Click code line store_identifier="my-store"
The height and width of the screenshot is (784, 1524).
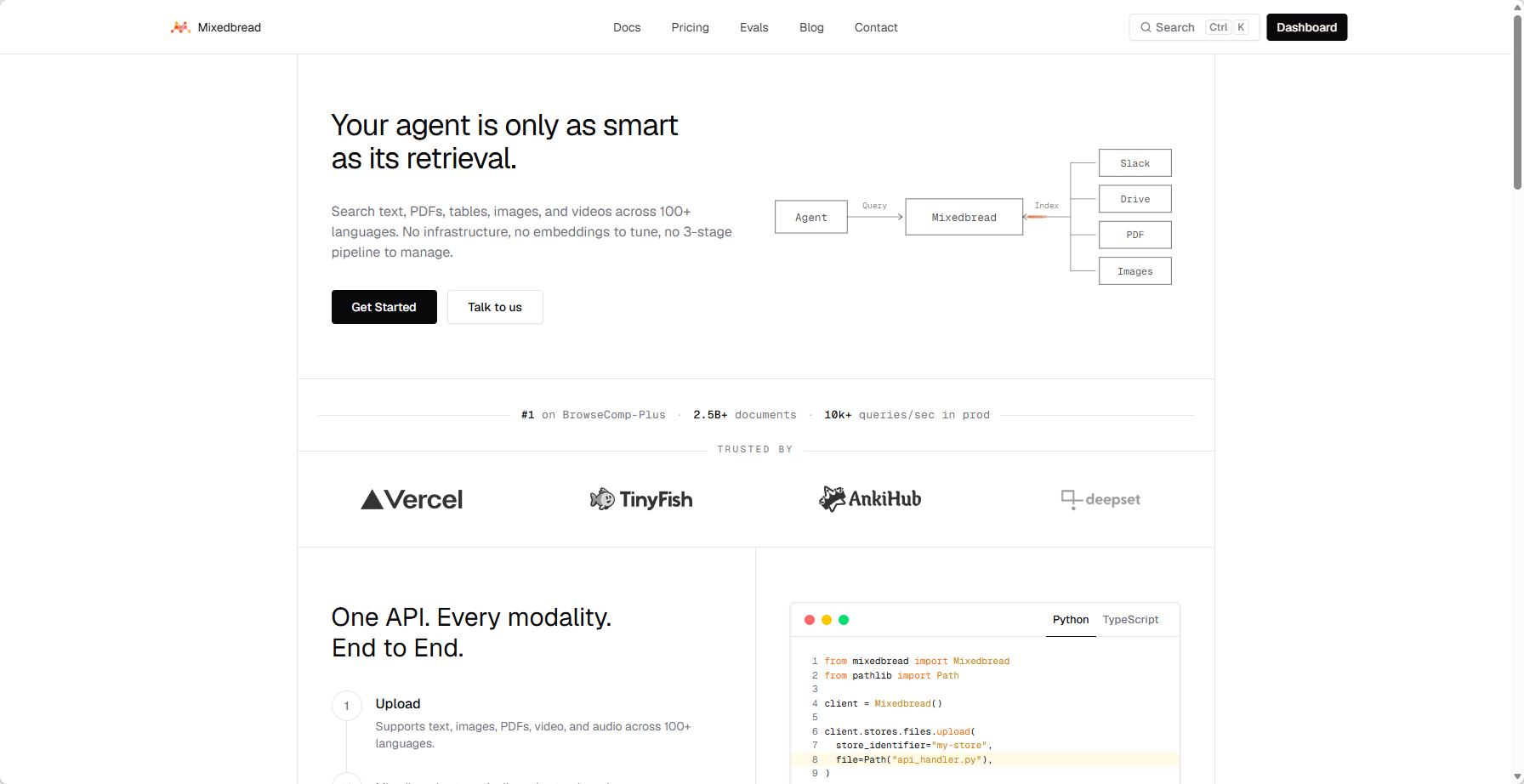[x=914, y=745]
